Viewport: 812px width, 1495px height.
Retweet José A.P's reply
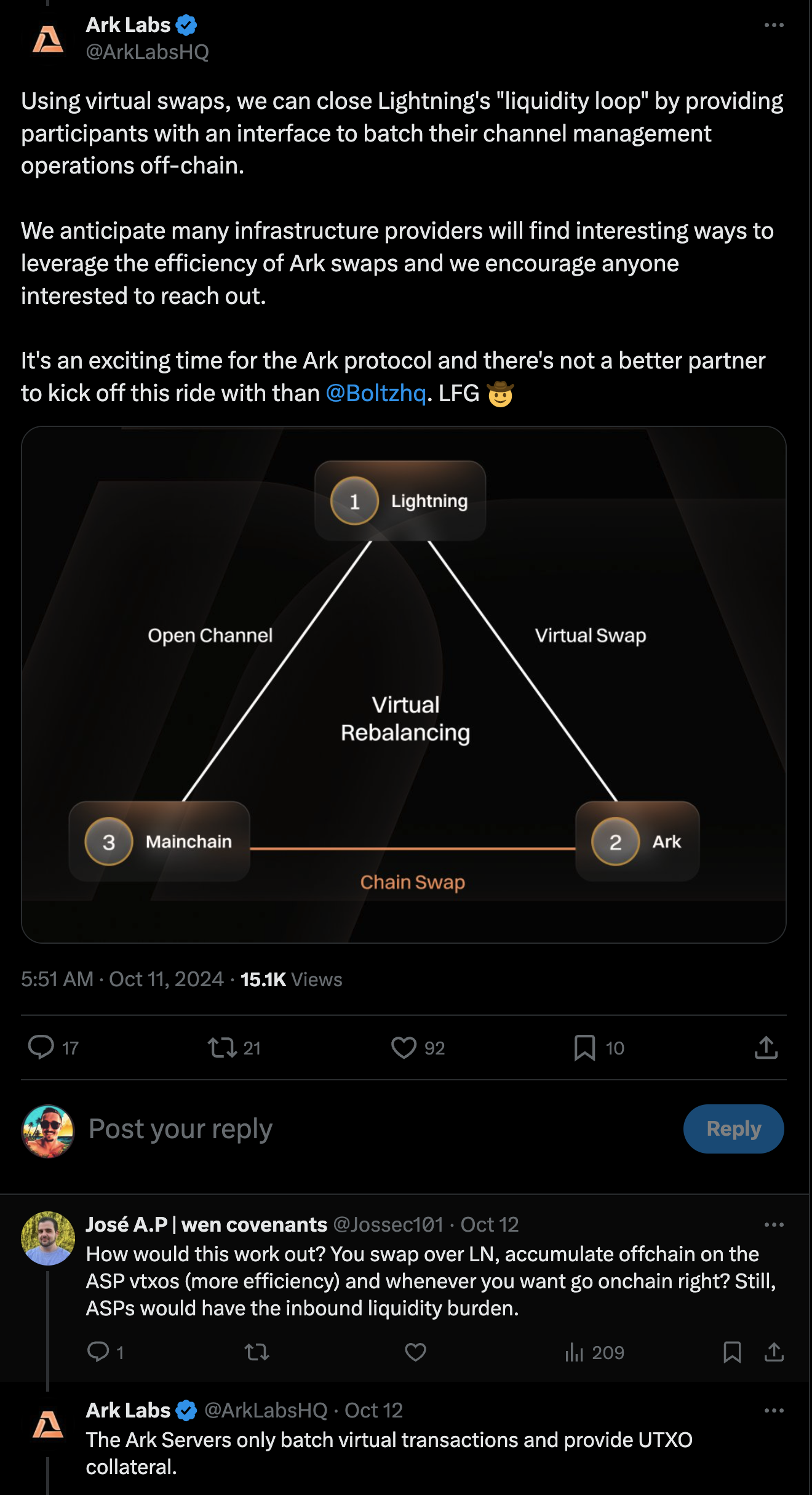click(257, 1352)
